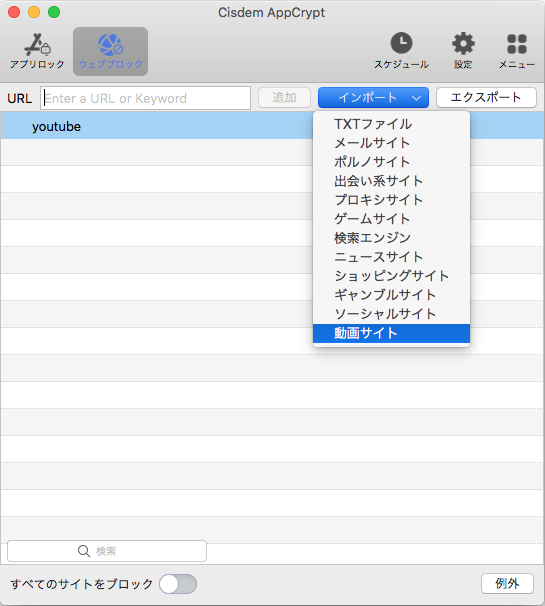Click the 追加 (Add) button
Screen dimensions: 545x606
(x=284, y=98)
